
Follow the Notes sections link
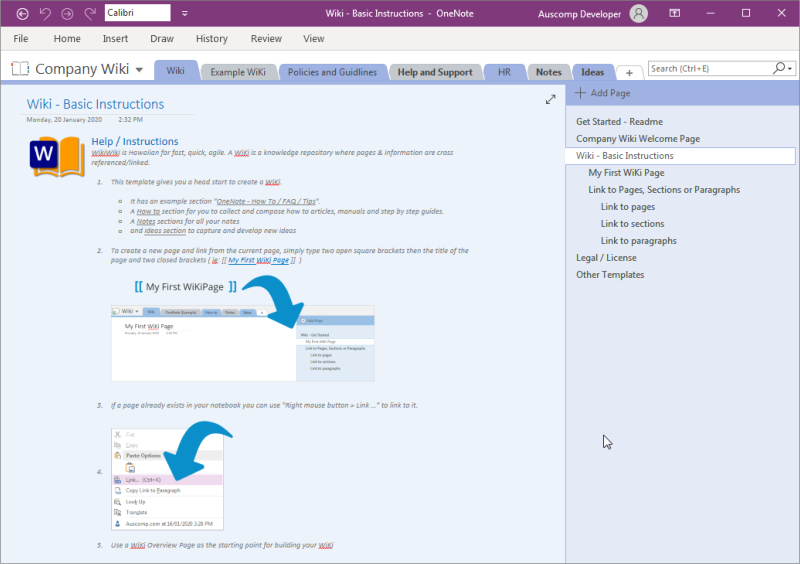[146, 222]
